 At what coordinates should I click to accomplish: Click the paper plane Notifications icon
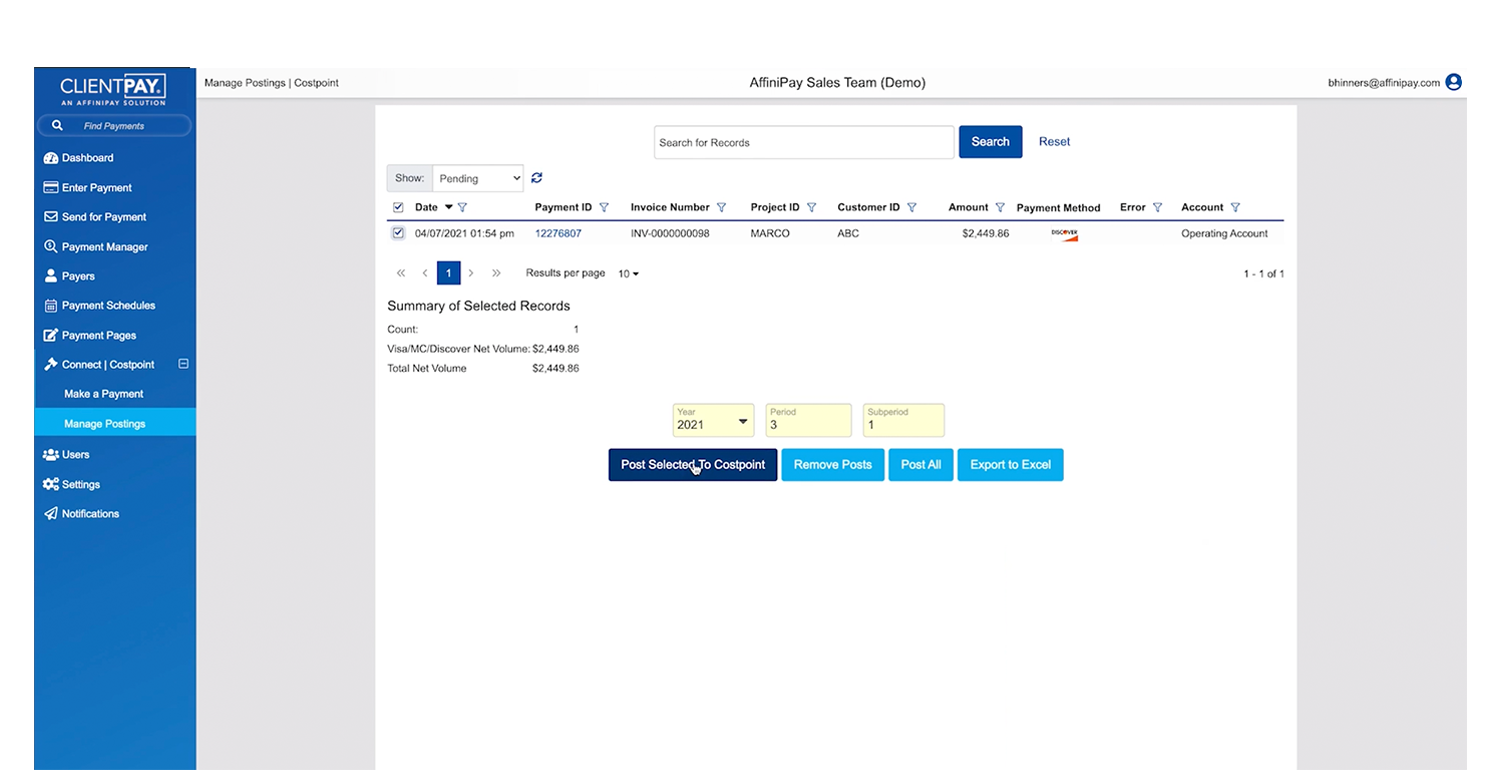[x=51, y=514]
